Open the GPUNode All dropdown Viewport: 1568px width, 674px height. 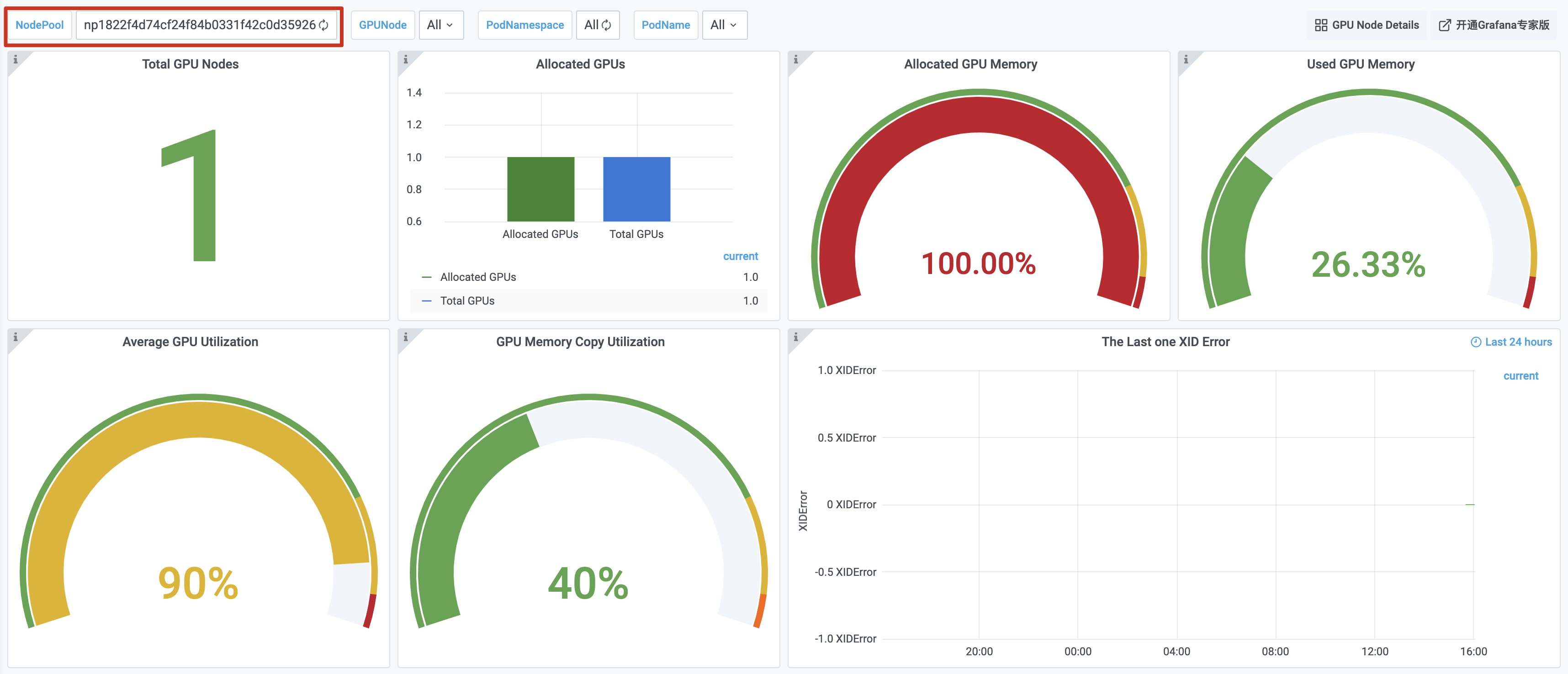[x=441, y=25]
